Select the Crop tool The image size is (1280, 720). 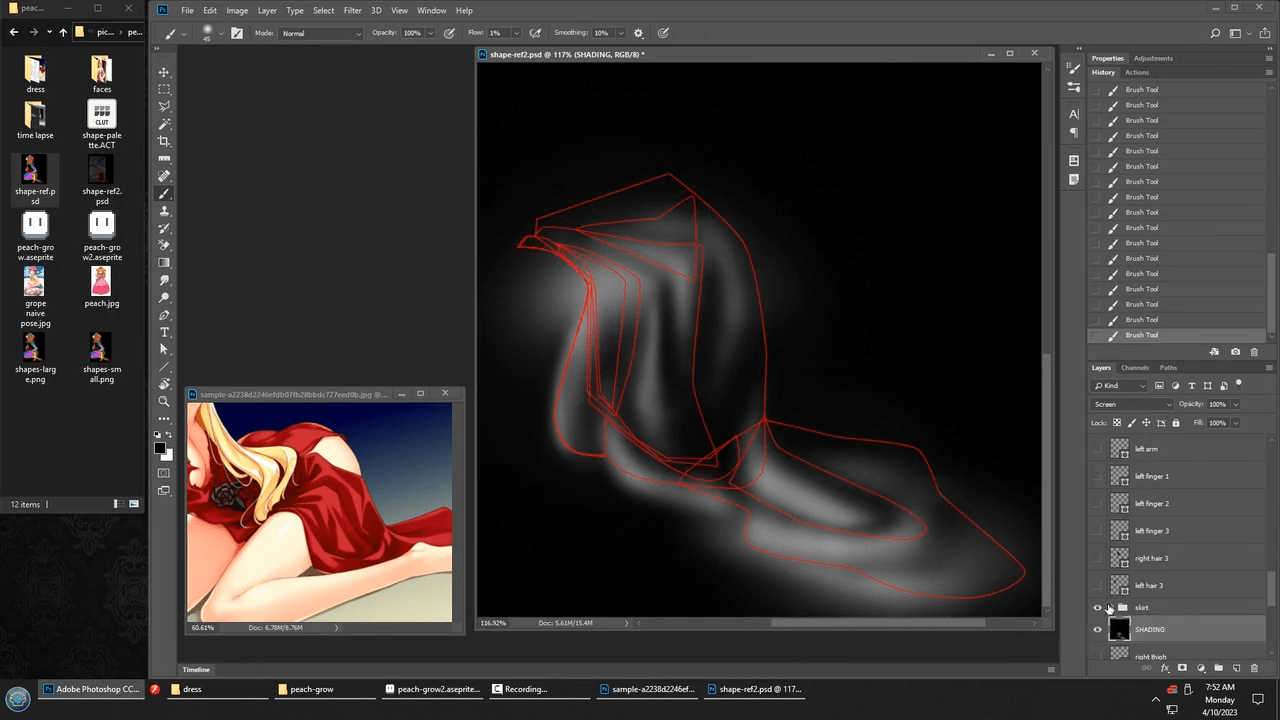(164, 141)
